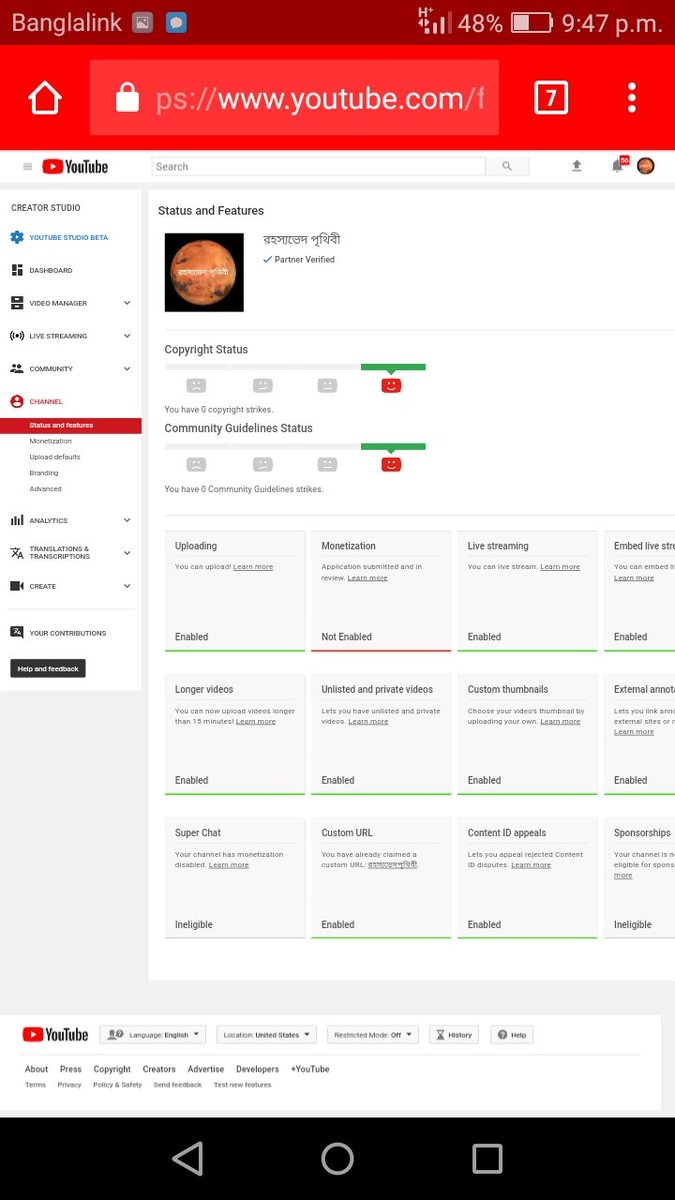Viewport: 675px width, 1200px height.
Task: Click the History button in the footer
Action: tap(454, 1035)
